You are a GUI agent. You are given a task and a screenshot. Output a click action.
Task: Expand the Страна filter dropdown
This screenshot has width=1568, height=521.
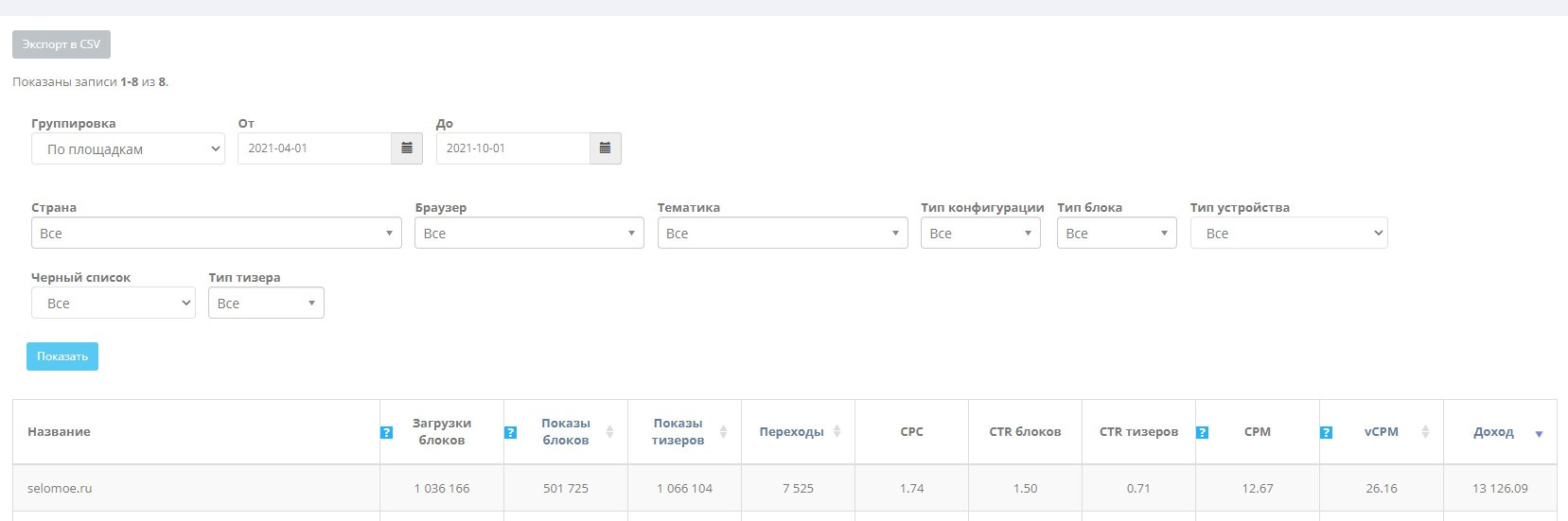(x=216, y=234)
